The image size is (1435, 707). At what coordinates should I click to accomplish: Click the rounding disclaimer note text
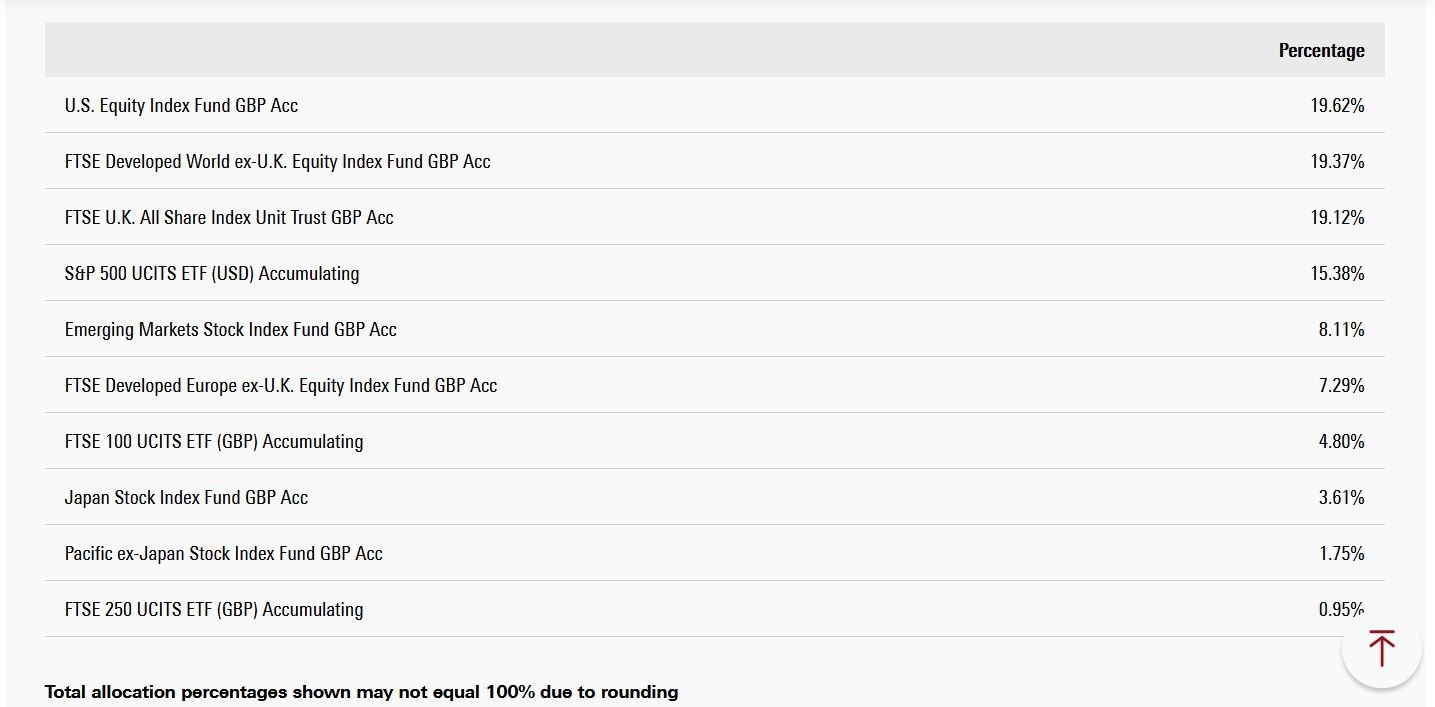361,691
